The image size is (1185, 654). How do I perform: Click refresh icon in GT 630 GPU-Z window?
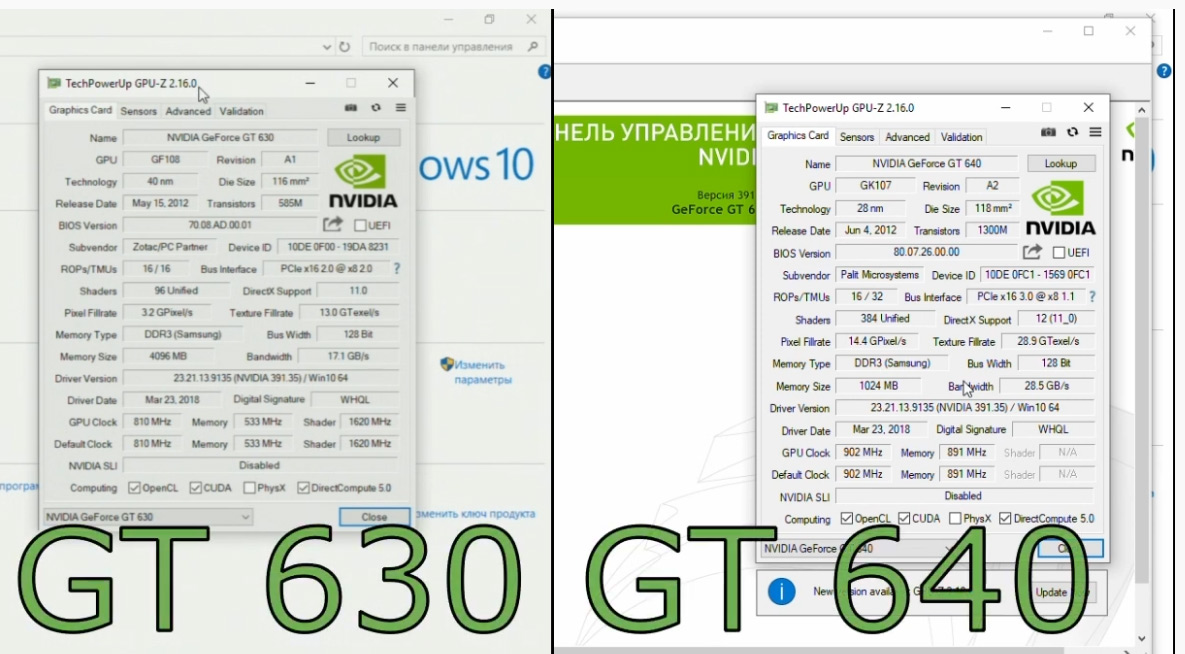click(376, 108)
